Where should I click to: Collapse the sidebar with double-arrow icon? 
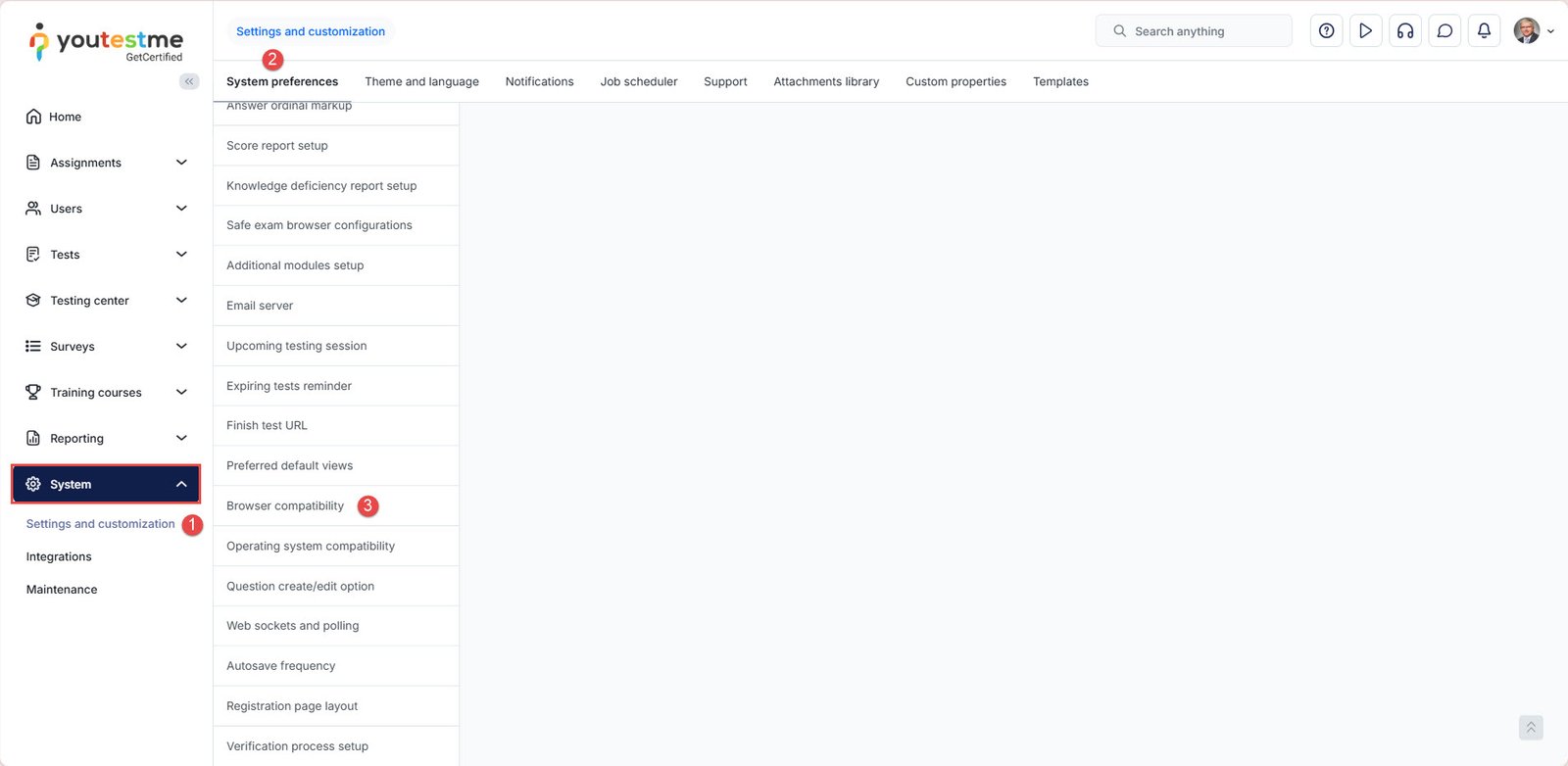click(189, 81)
